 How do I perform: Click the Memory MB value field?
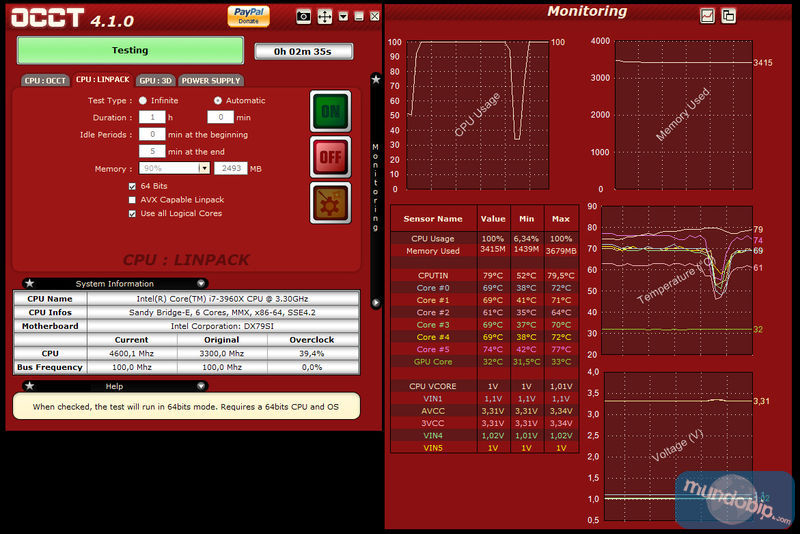click(x=231, y=168)
